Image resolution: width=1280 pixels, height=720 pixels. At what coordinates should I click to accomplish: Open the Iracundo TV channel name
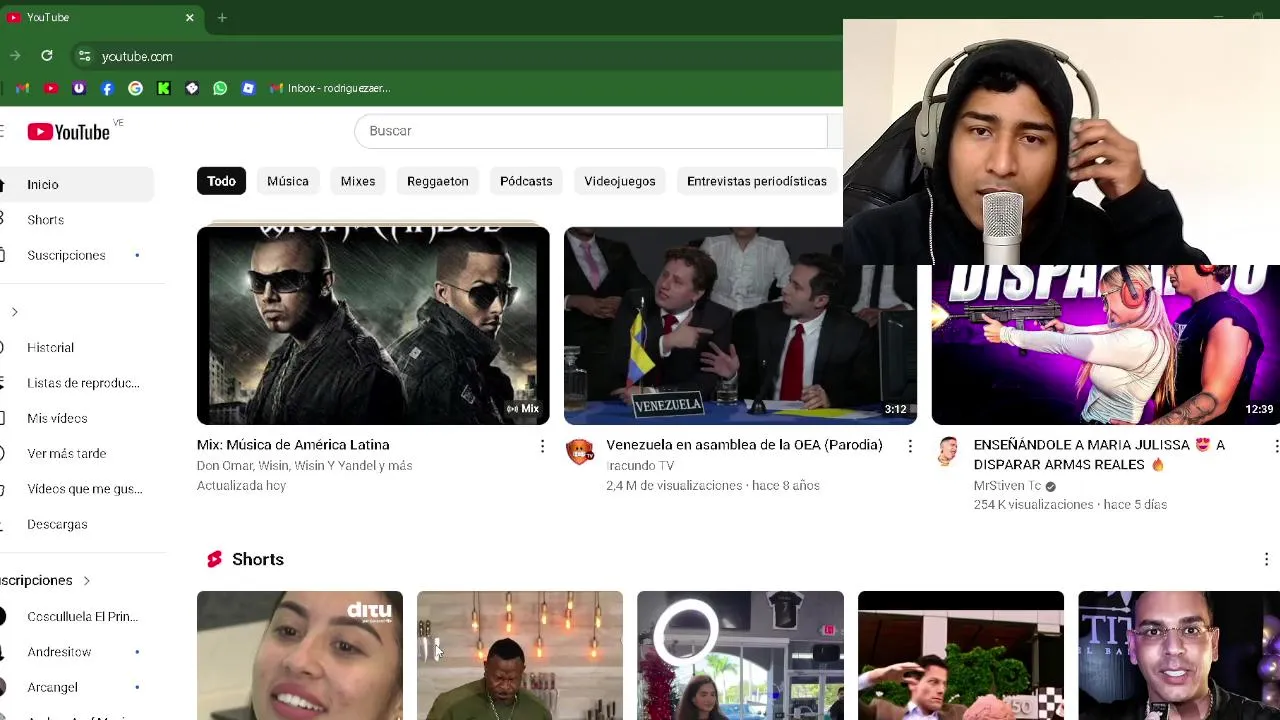[640, 466]
